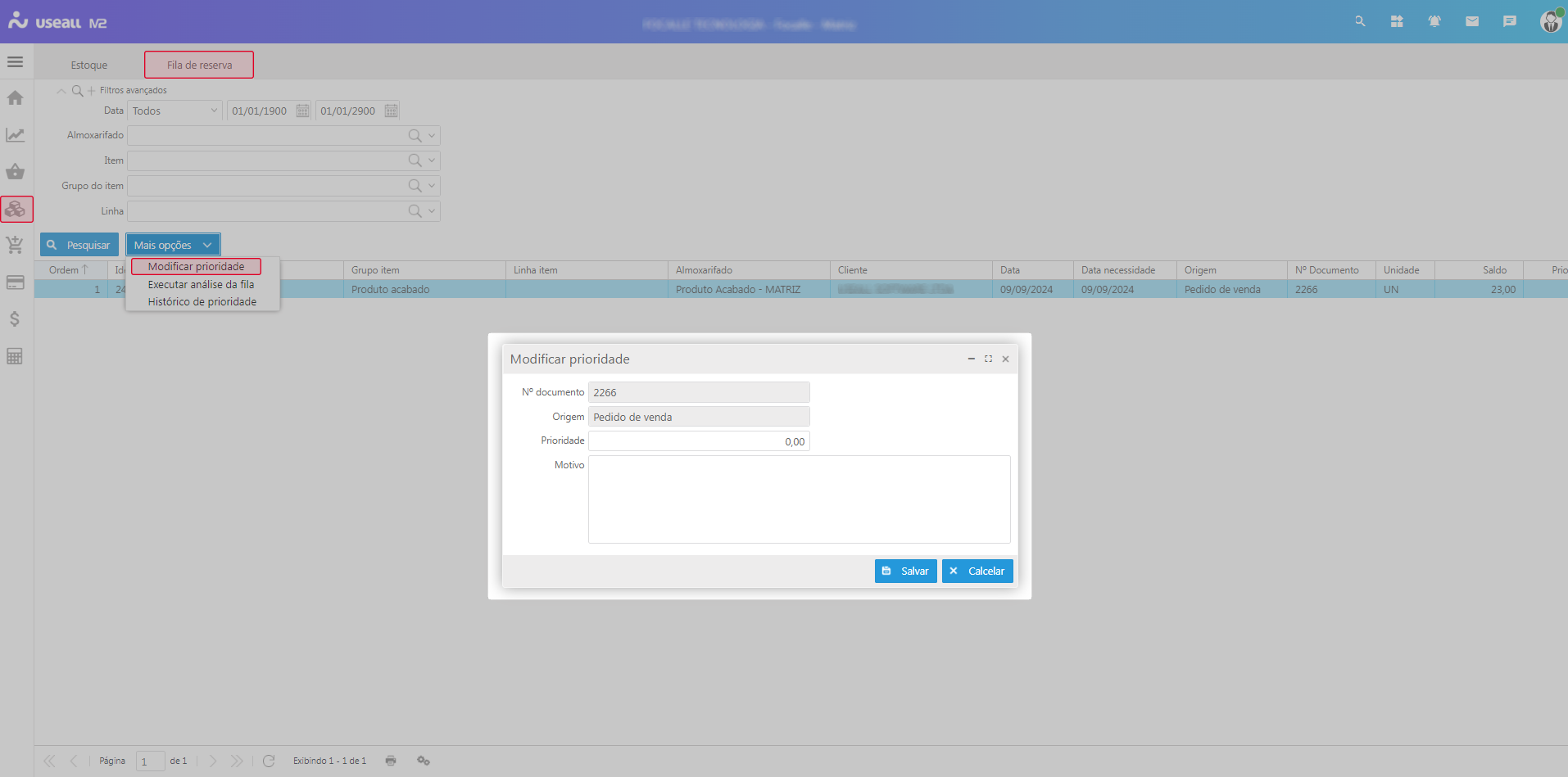Click the print icon in footer
This screenshot has width=1568, height=777.
tap(391, 761)
